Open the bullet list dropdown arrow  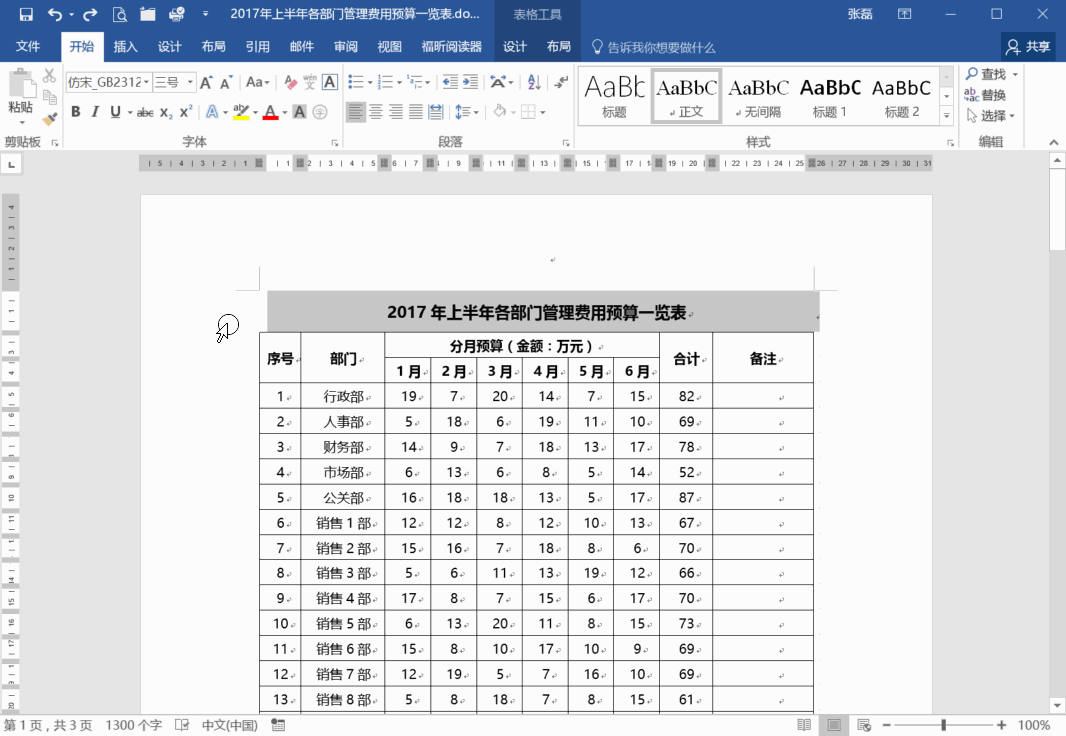click(x=370, y=82)
